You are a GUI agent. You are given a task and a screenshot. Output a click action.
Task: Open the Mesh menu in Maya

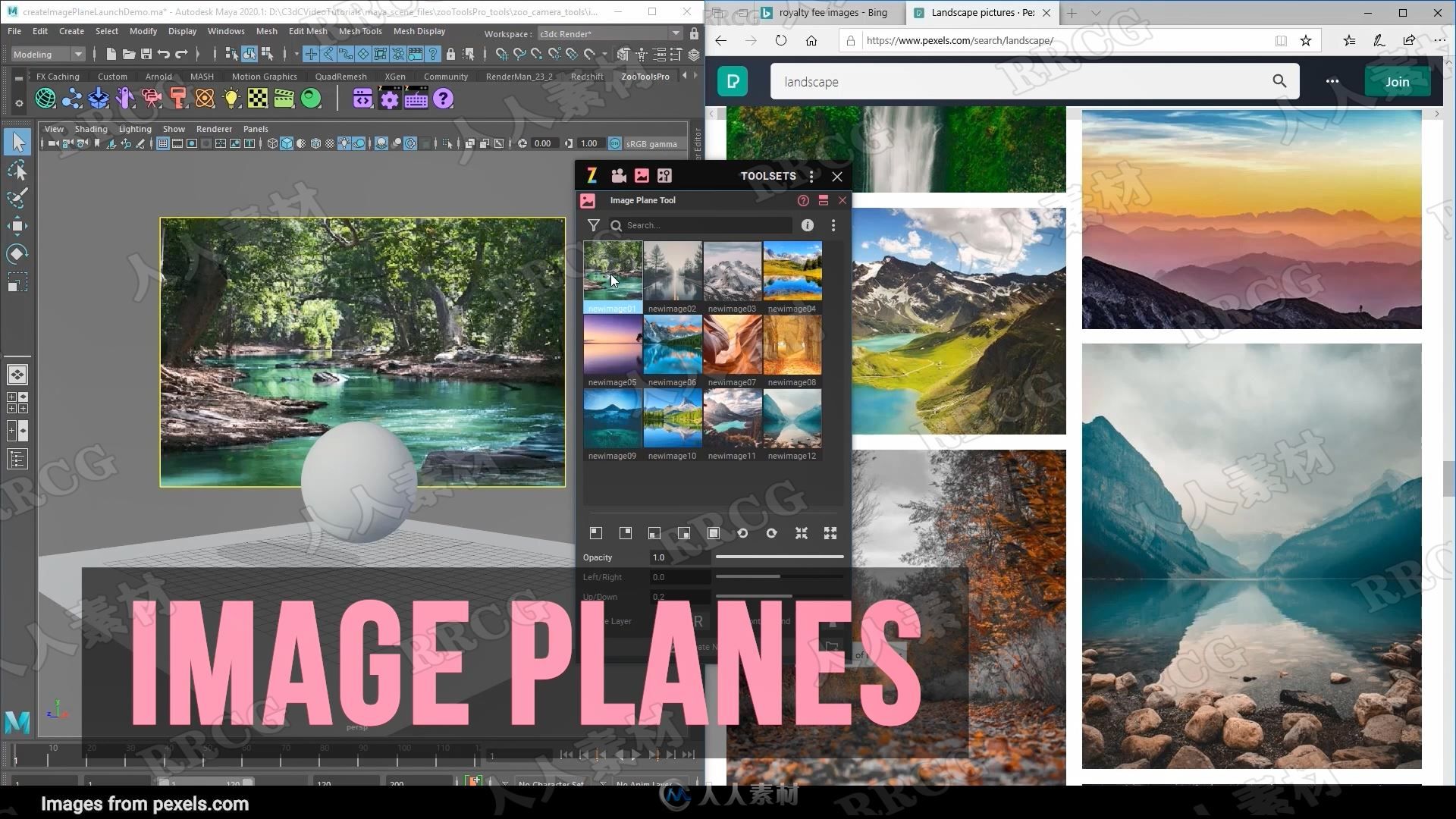(x=268, y=33)
